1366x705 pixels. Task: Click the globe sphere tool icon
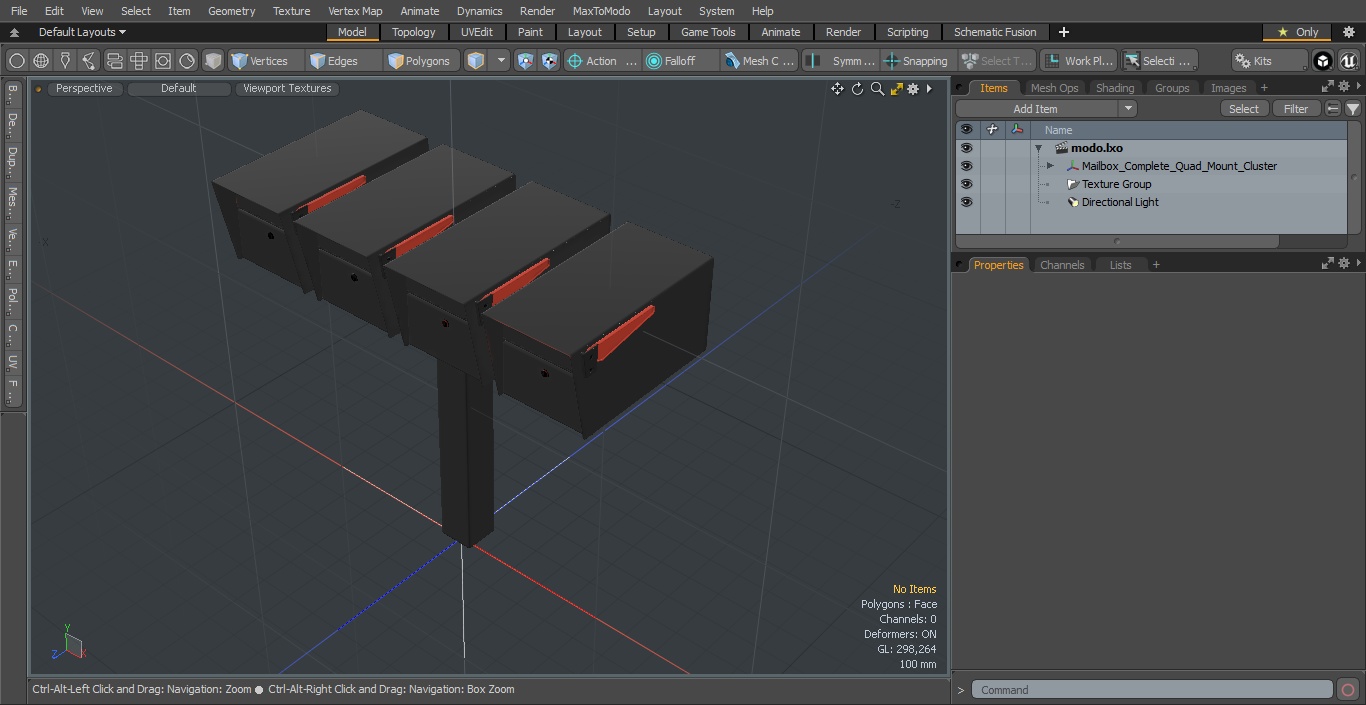coord(41,61)
